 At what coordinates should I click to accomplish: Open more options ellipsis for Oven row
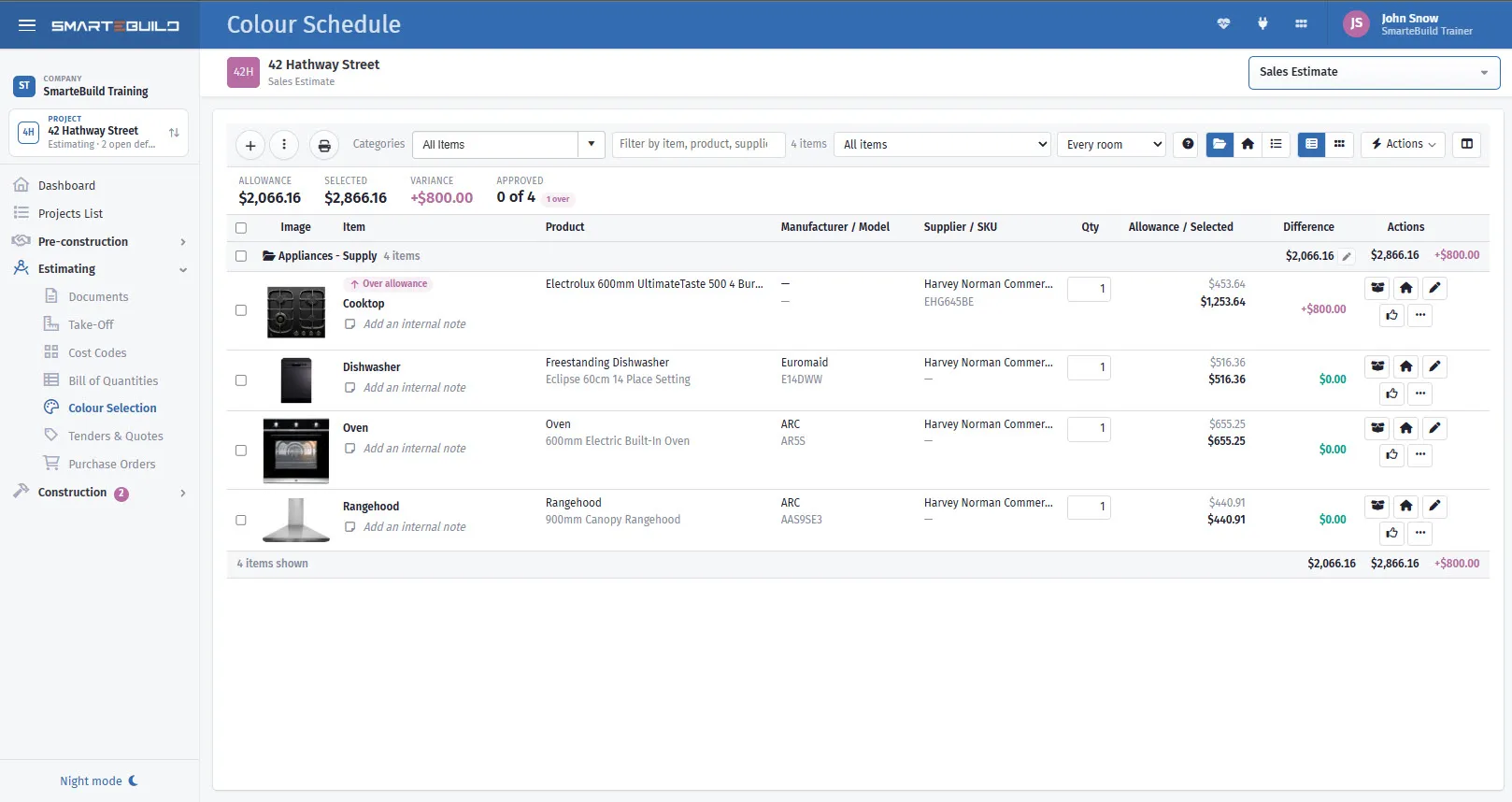[x=1420, y=454]
